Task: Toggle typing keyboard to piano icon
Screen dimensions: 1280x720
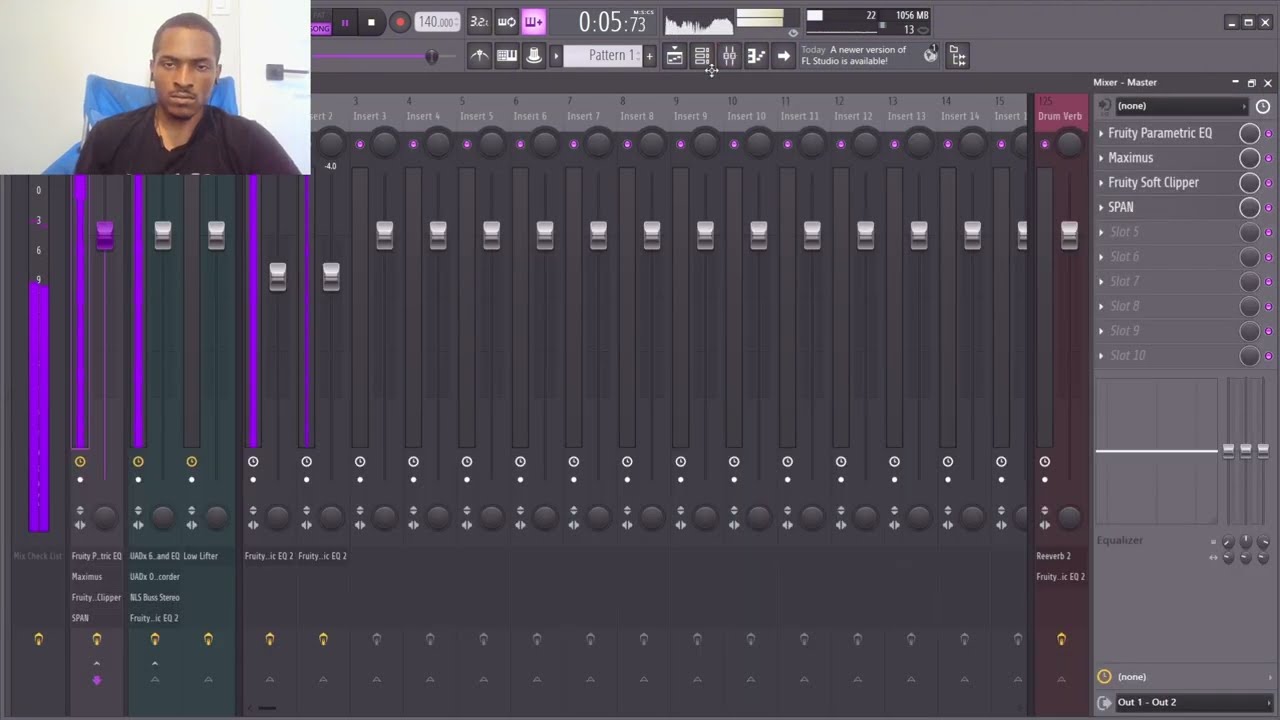Action: [507, 56]
